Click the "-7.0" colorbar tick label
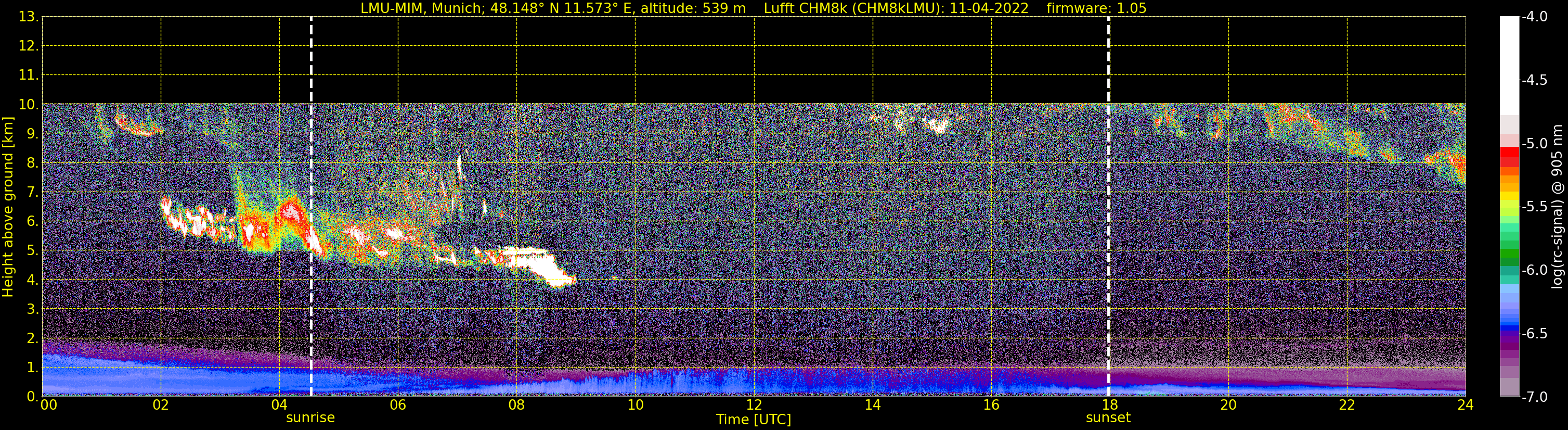The height and width of the screenshot is (430, 1568). [1535, 397]
